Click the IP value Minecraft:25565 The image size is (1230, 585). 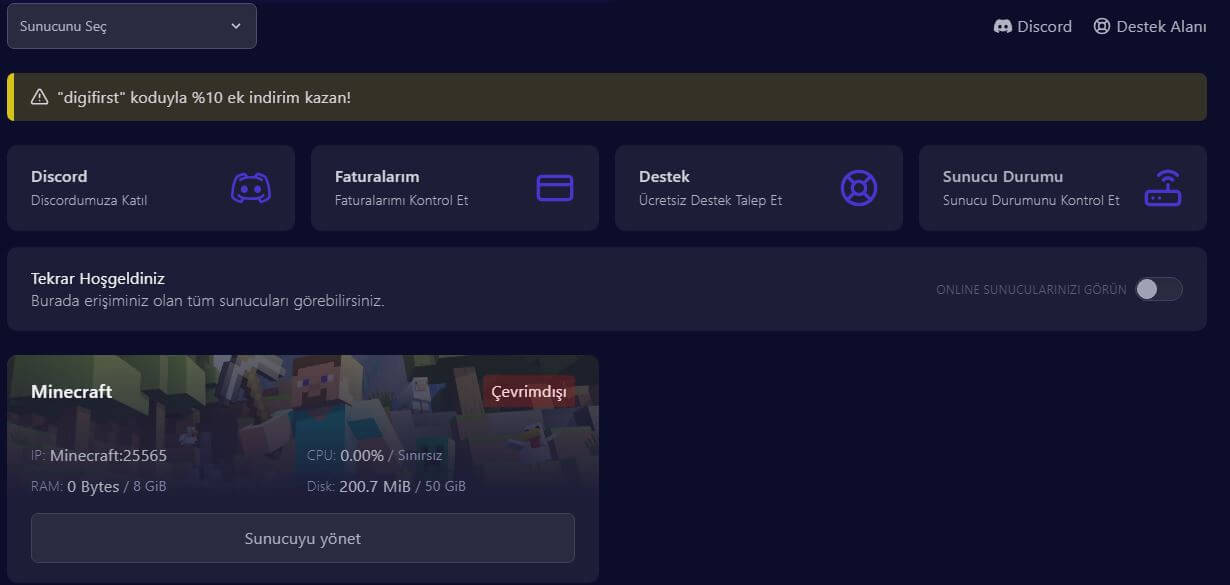click(108, 456)
